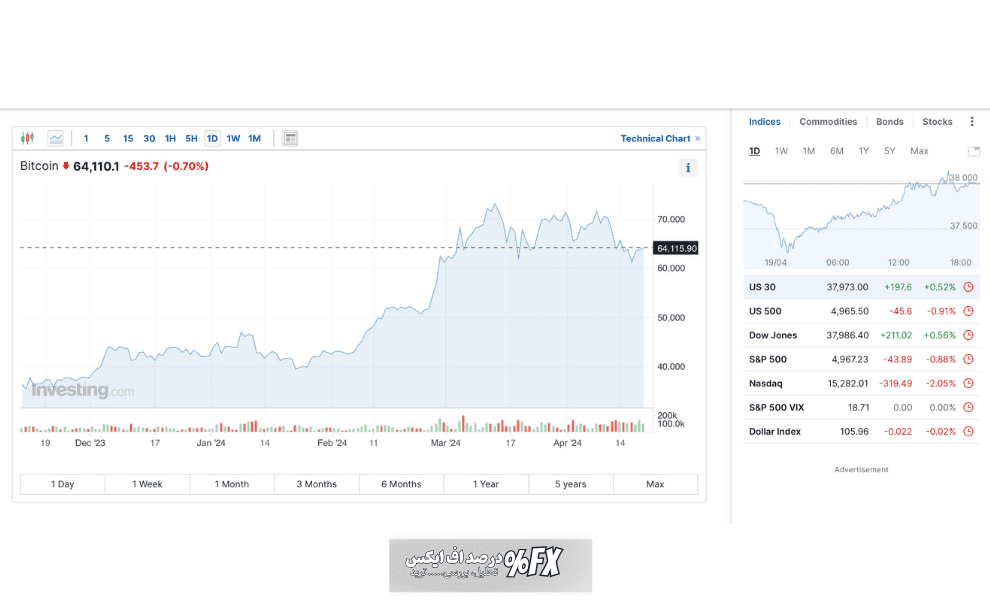Click the clock icon in Dow Jones row
This screenshot has width=990, height=600.
pos(969,335)
